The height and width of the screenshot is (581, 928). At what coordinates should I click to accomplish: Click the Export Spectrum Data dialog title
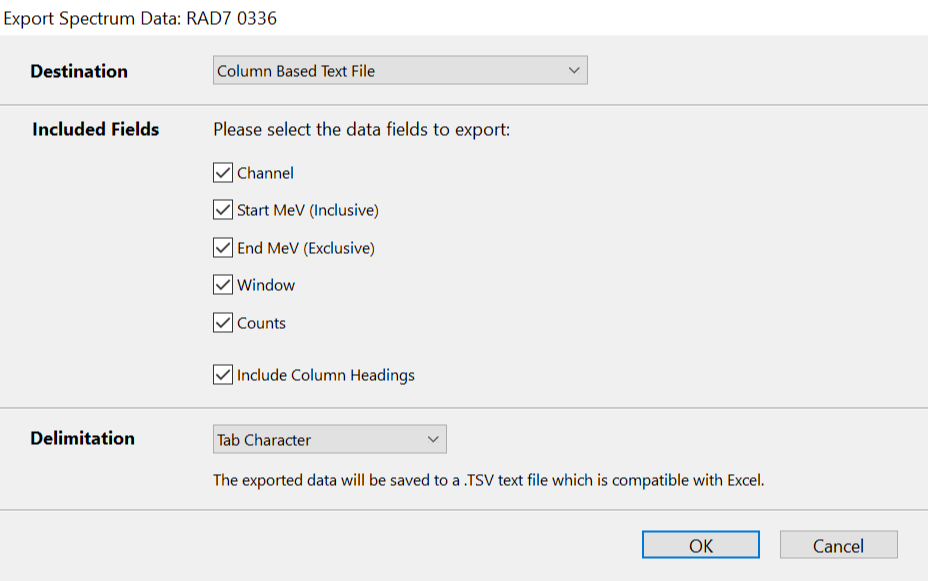(141, 17)
